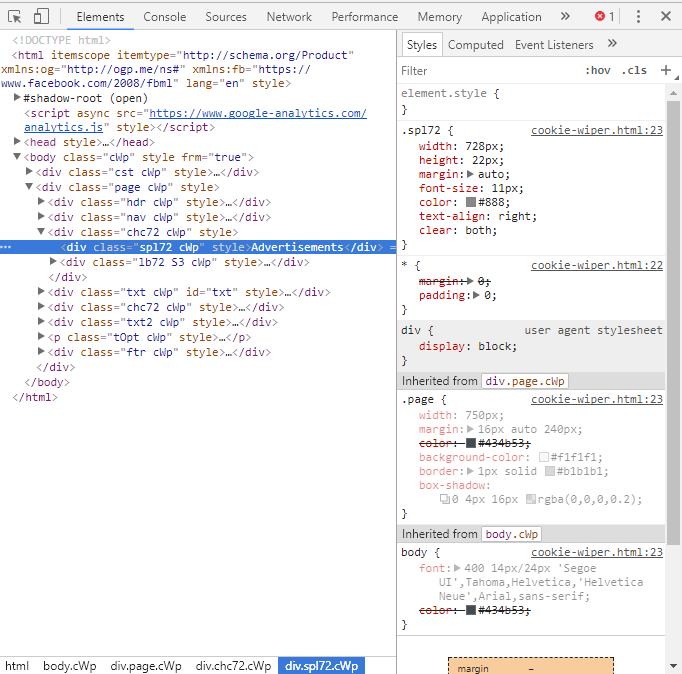Toggle the .cls class editor button
This screenshot has width=682, height=674.
634,70
